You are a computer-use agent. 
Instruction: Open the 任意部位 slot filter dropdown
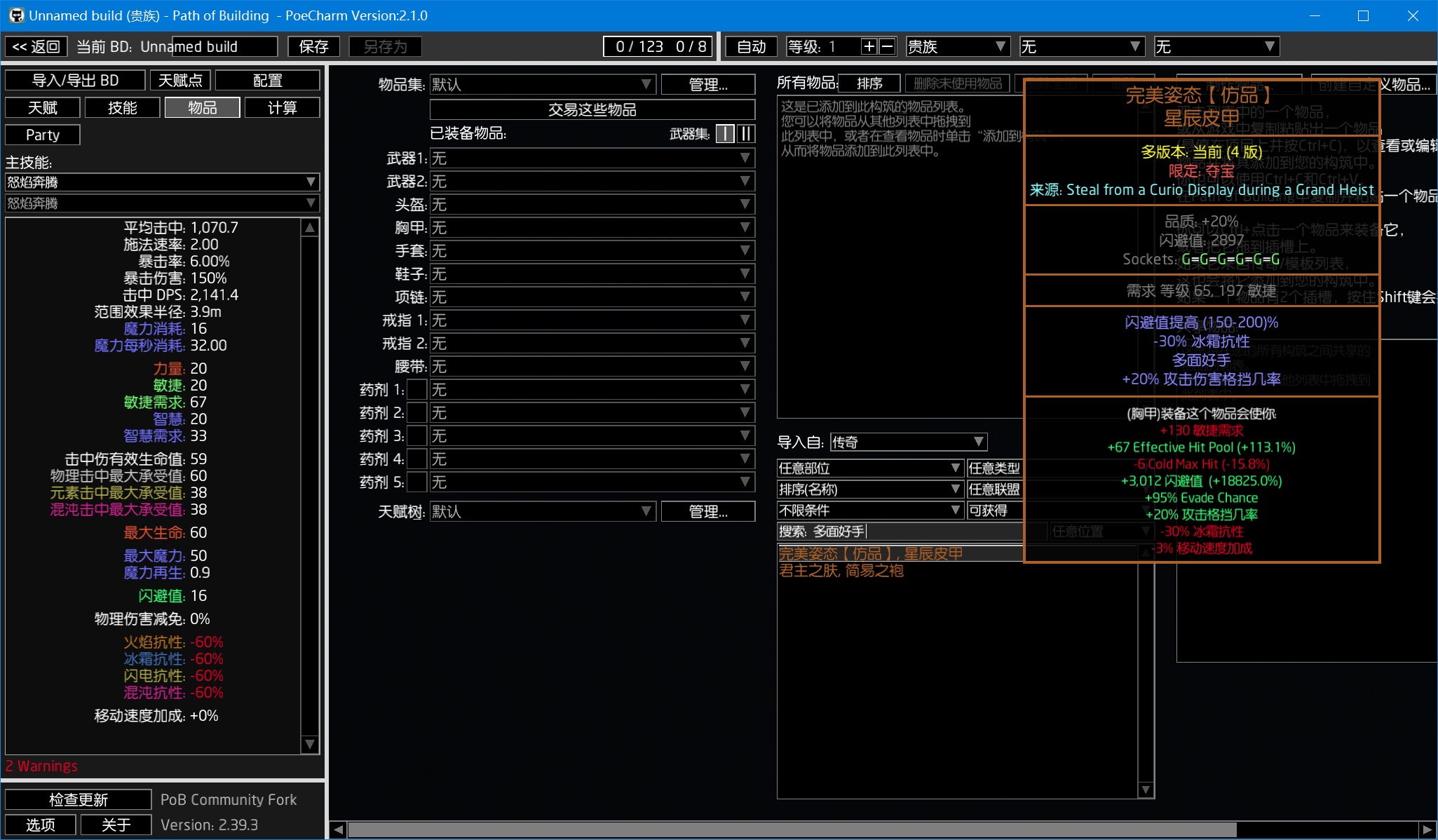click(x=870, y=468)
